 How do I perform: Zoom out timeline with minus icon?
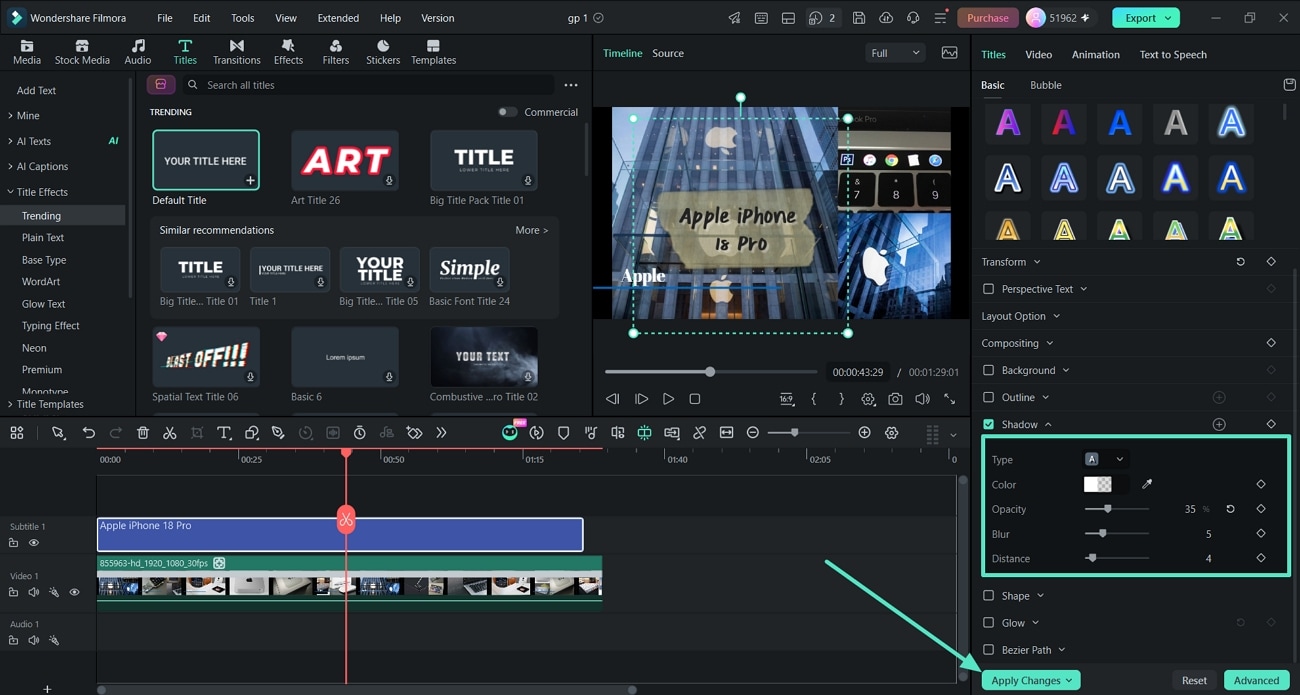[x=753, y=433]
